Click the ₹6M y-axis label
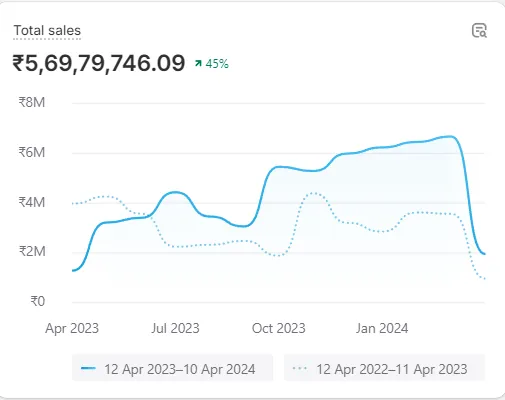The width and height of the screenshot is (505, 400). (32, 152)
